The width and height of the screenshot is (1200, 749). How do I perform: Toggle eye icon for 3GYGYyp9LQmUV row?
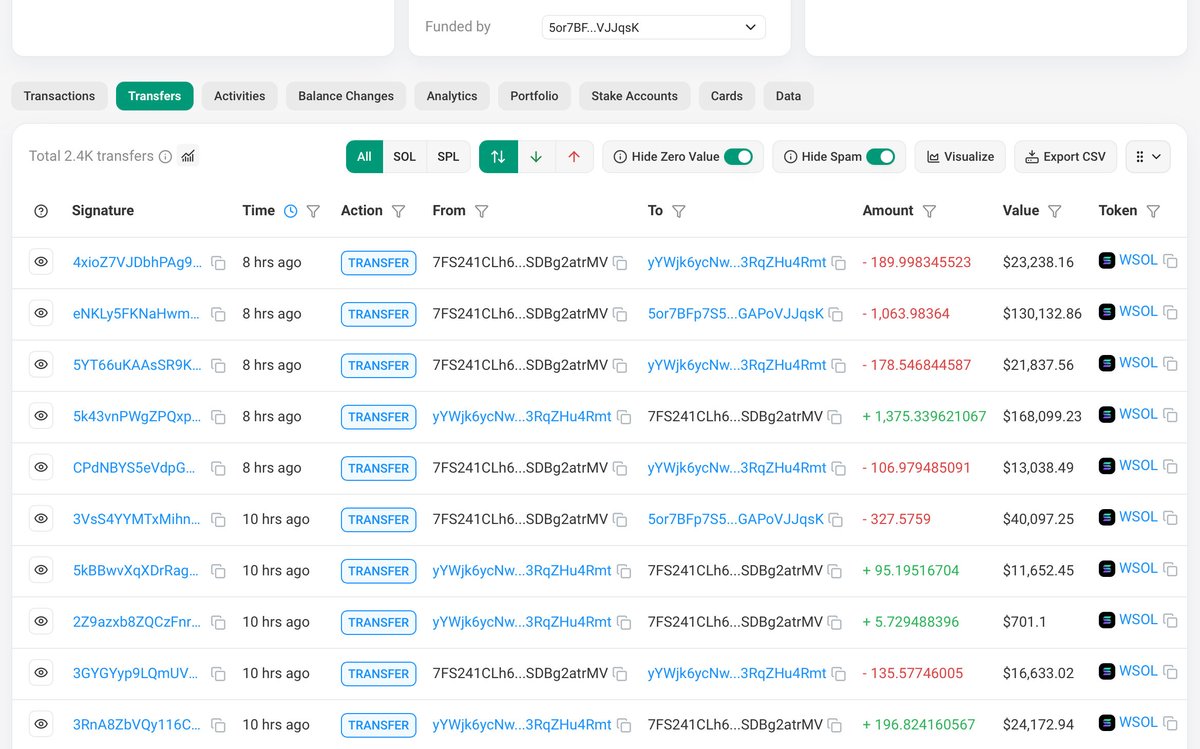pos(41,672)
